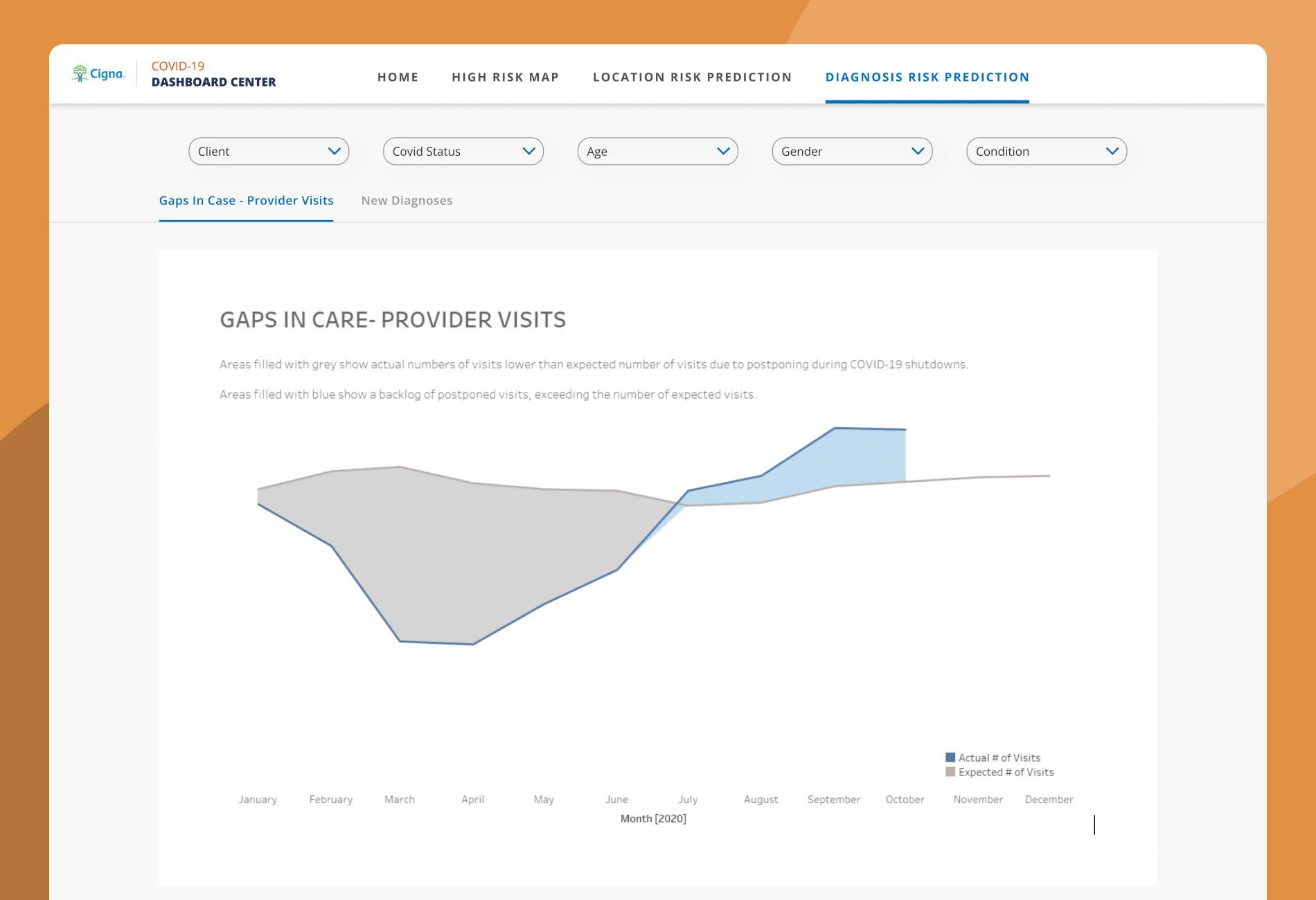Click the Actual # of Visits blue swatch
The image size is (1316, 900).
point(950,757)
